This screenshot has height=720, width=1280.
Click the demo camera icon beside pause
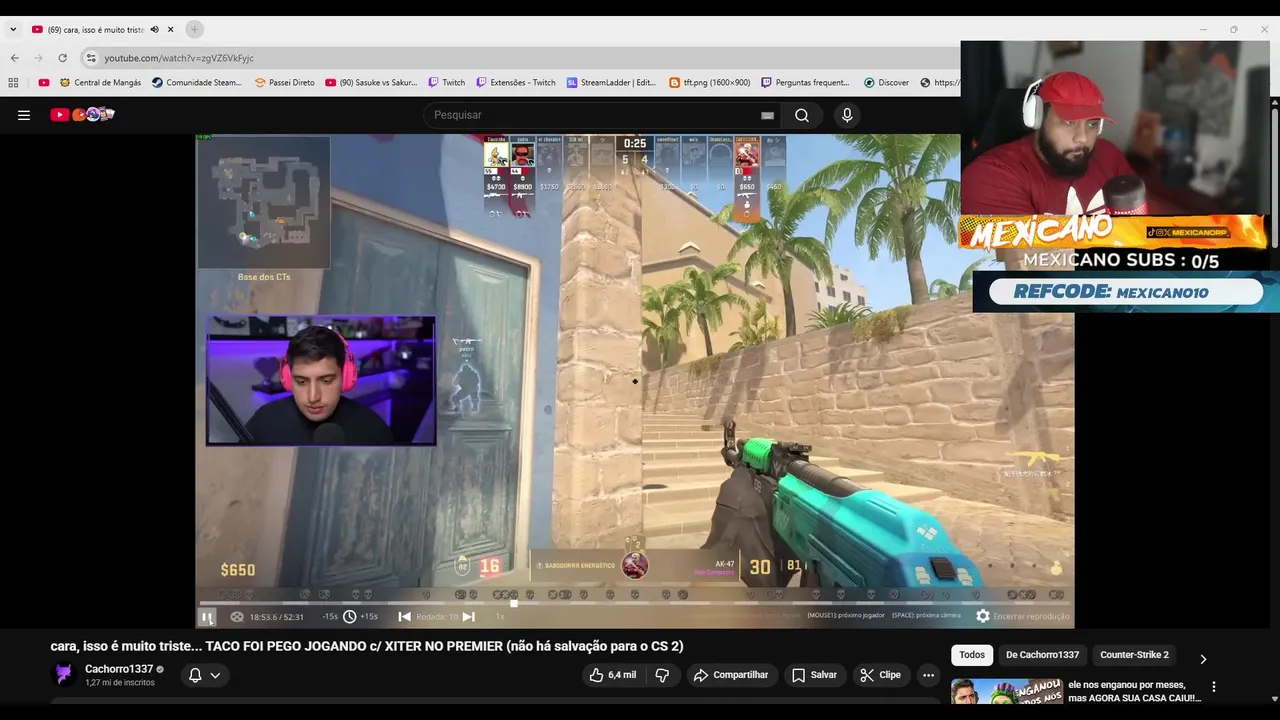237,617
